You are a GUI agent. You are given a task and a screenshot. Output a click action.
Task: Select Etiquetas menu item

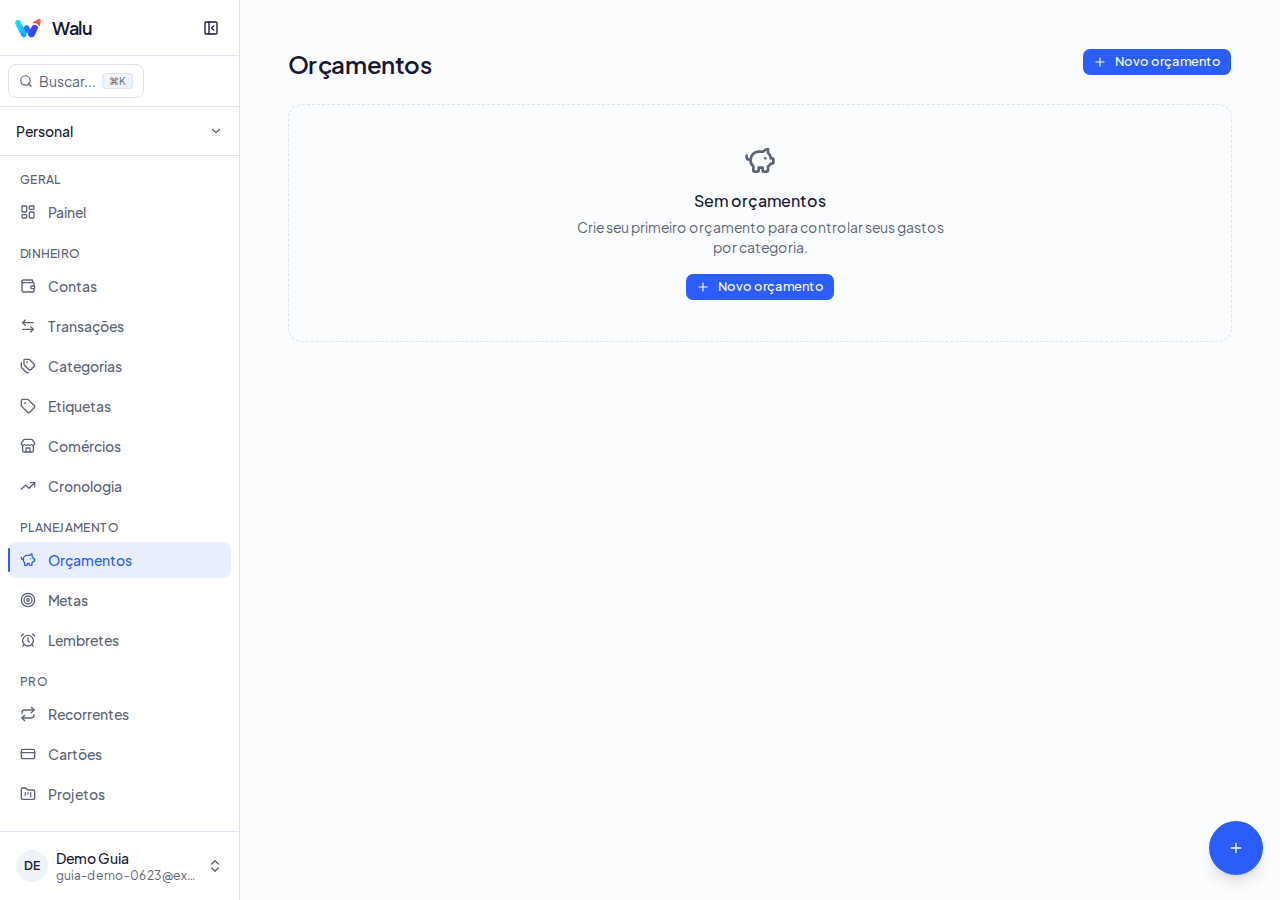[x=119, y=406]
